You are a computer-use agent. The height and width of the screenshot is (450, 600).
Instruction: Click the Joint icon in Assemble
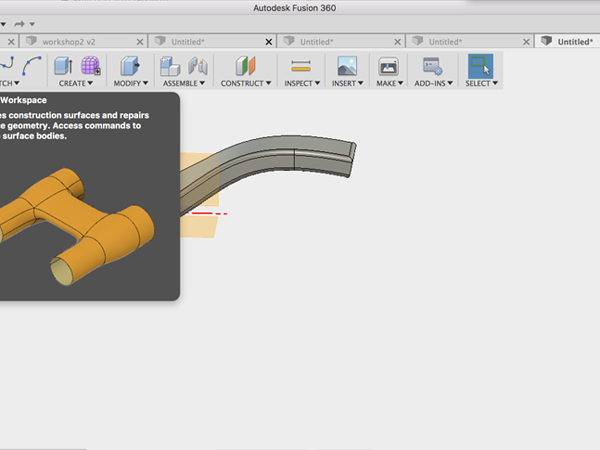click(x=198, y=66)
